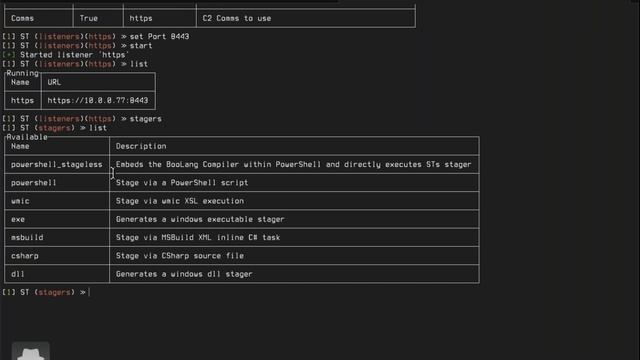Screen dimensions: 640x360
Task: Click the Description column header in the Available table
Action: pos(141,146)
